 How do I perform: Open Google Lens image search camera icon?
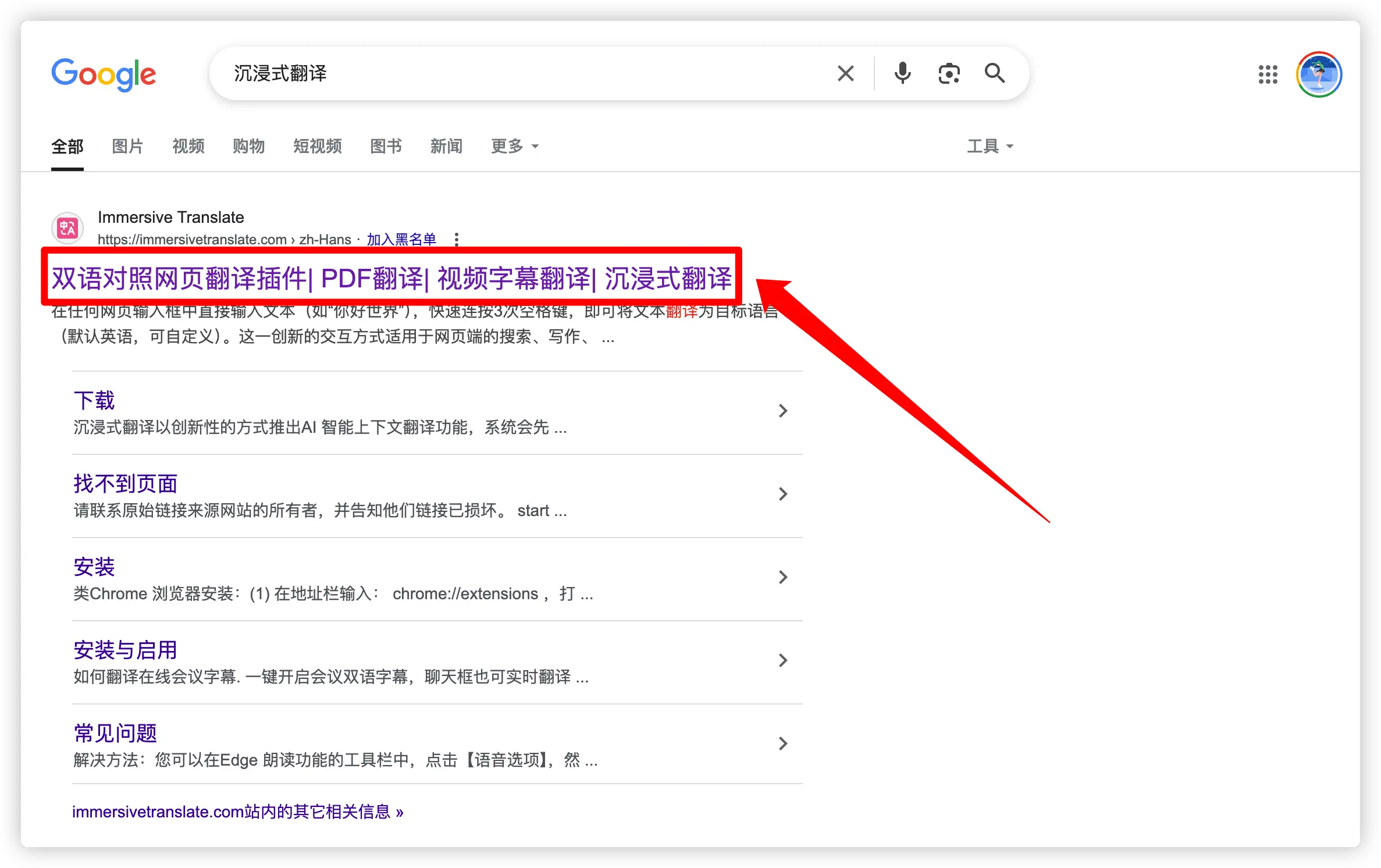click(949, 73)
